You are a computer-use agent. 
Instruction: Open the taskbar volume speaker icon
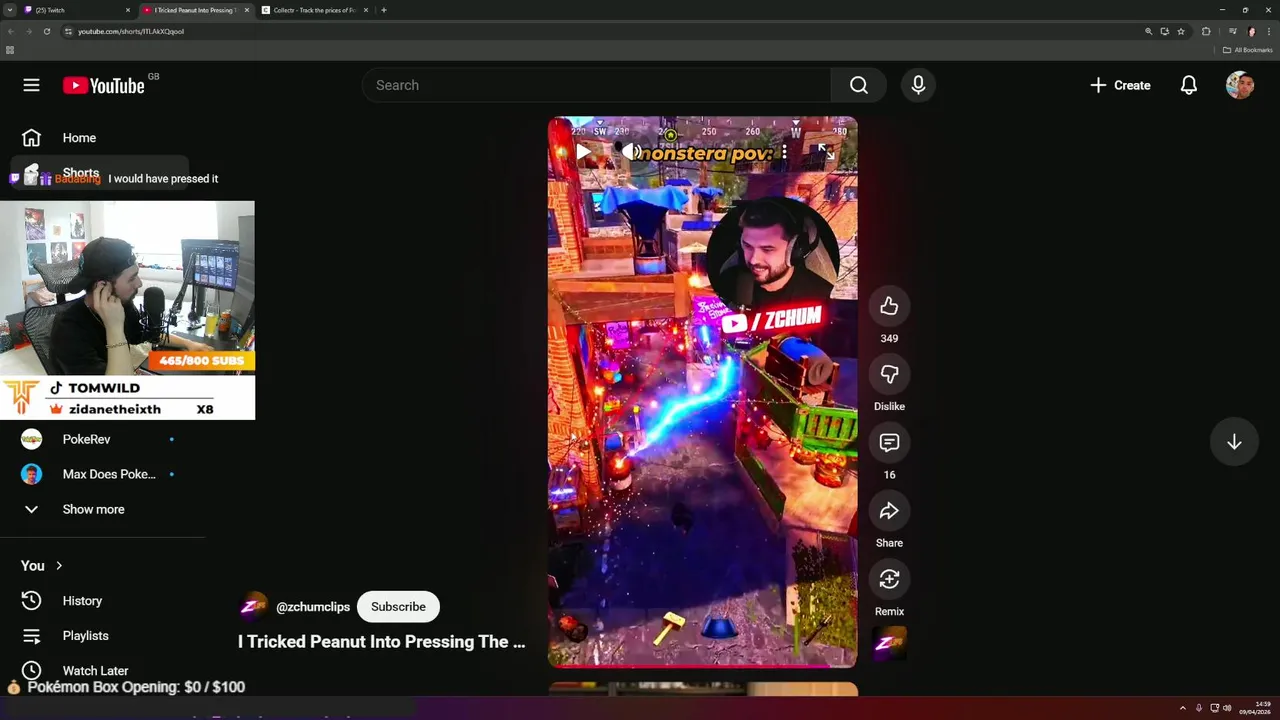click(x=1227, y=708)
